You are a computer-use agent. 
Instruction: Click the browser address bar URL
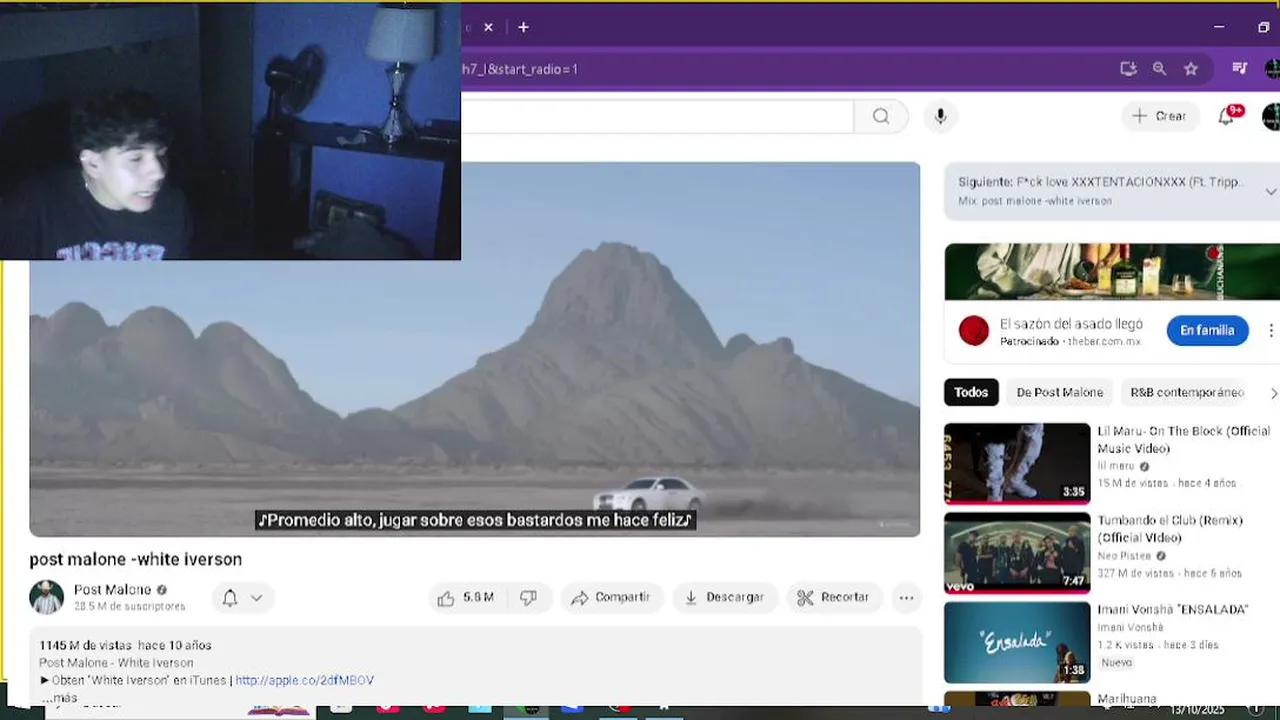click(x=520, y=69)
